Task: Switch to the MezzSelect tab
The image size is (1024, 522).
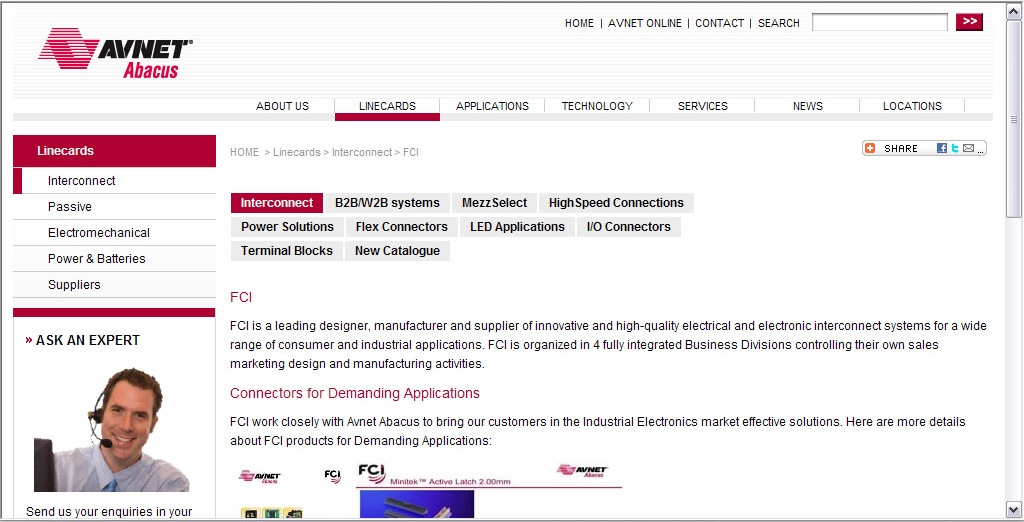Action: [494, 203]
